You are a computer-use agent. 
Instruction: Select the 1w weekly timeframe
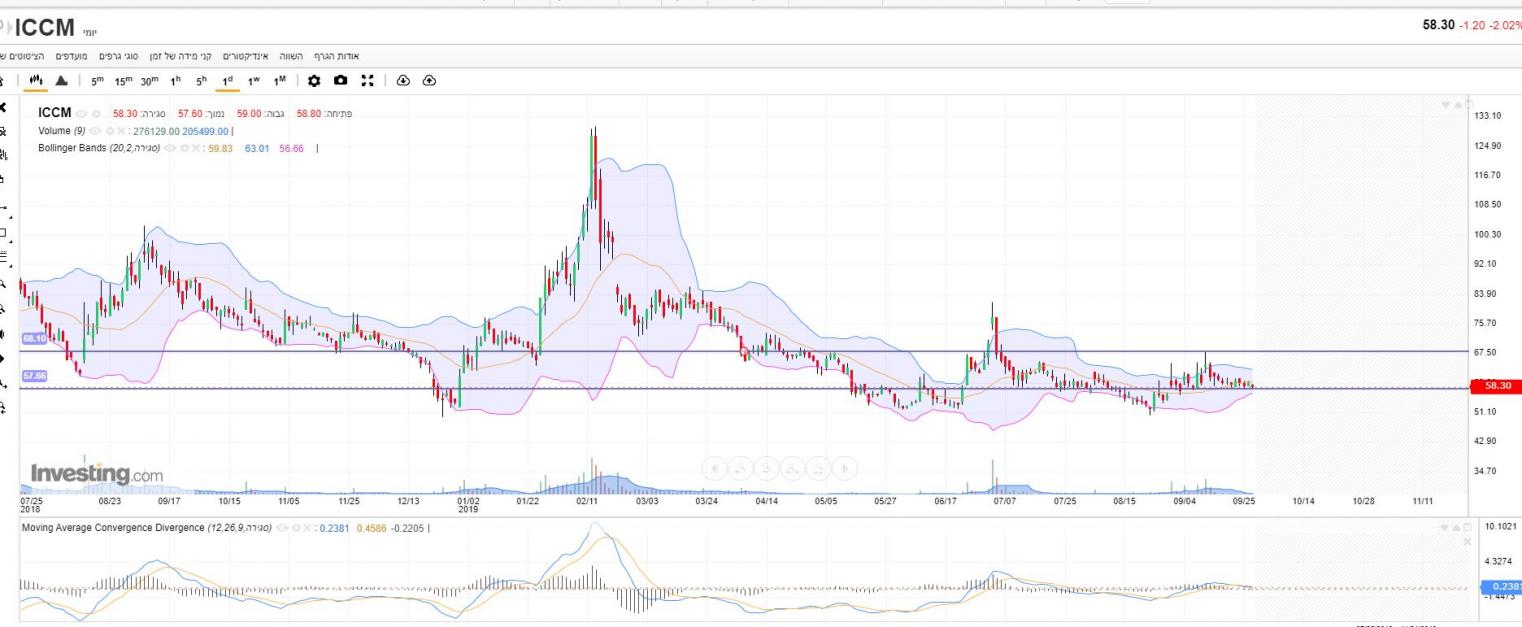(x=254, y=81)
